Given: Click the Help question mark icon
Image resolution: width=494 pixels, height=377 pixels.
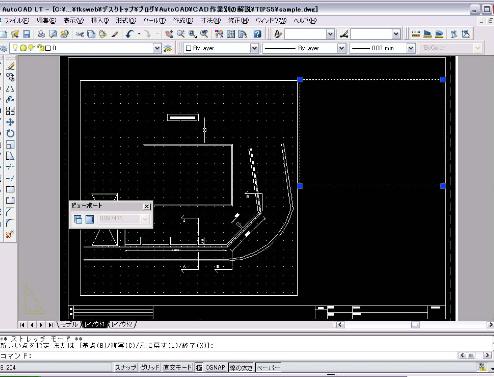Looking at the screenshot, I should point(257,34).
